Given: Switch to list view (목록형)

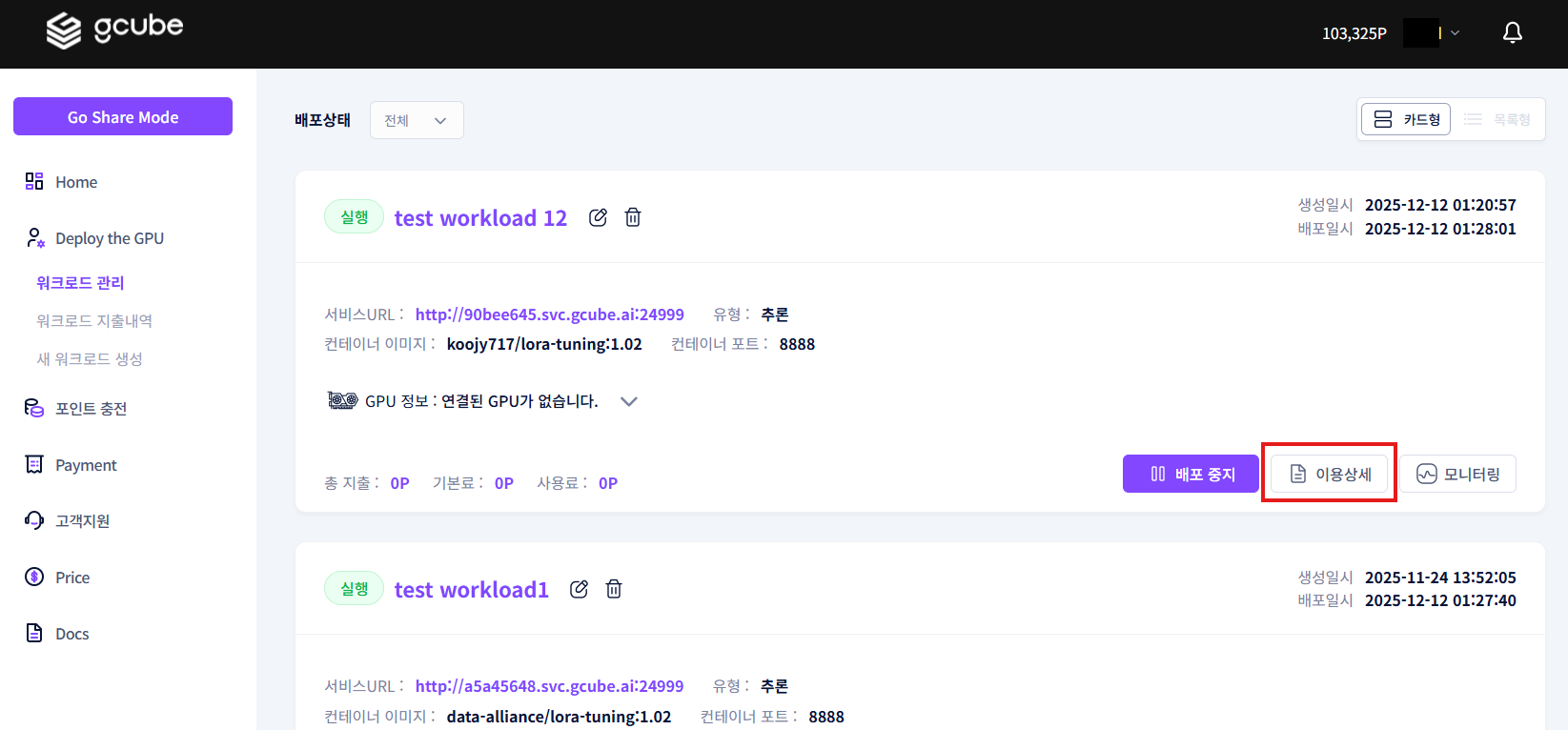Looking at the screenshot, I should click(x=1497, y=119).
